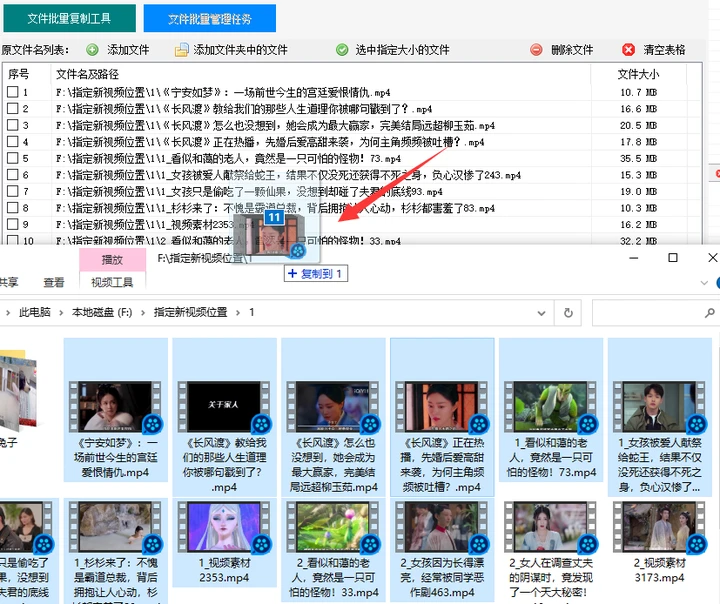Viewport: 720px width, 604px height.
Task: Select video thumbnail 《宁安如梦》 file
Action: tap(115, 407)
